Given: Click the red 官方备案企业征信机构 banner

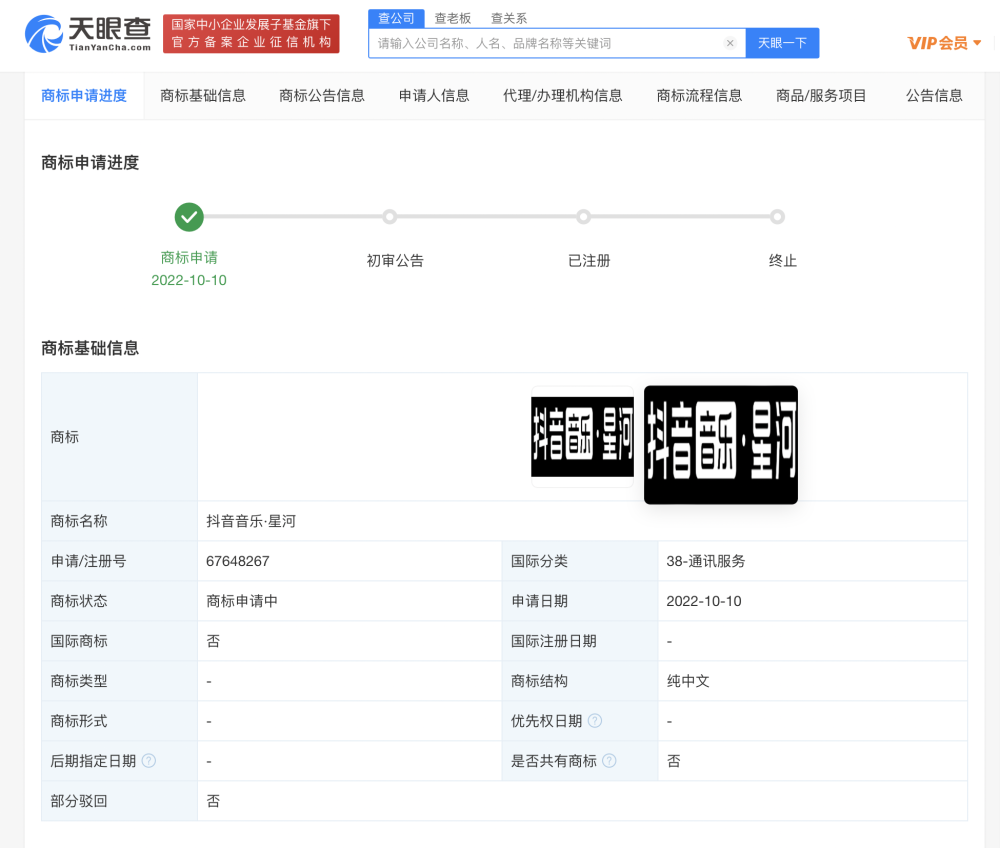Looking at the screenshot, I should pos(251,34).
